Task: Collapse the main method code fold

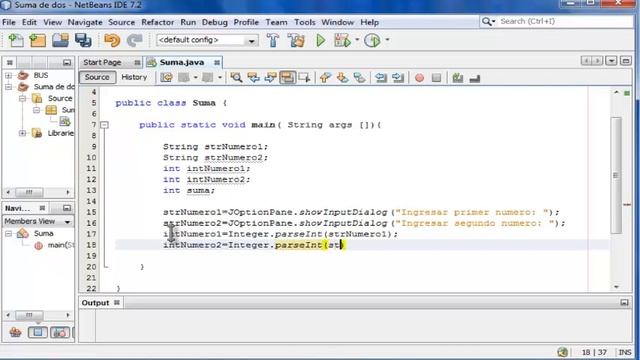Action: click(x=104, y=125)
